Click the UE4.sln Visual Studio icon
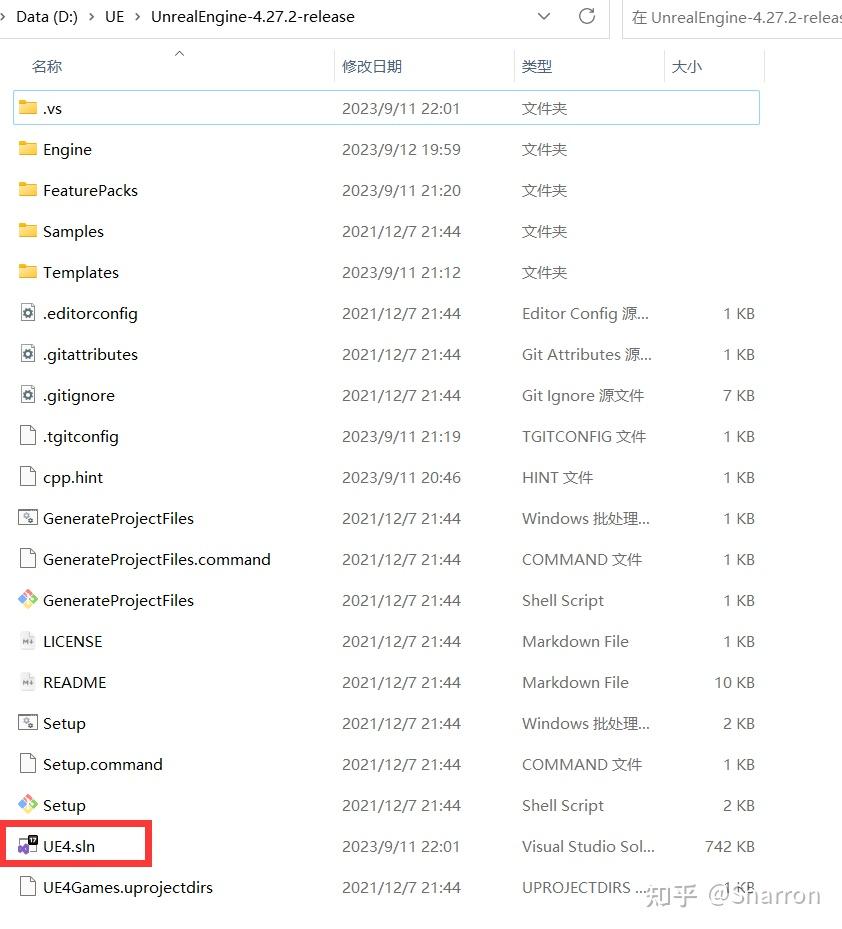Screen dimensions: 842x929 [x=28, y=845]
